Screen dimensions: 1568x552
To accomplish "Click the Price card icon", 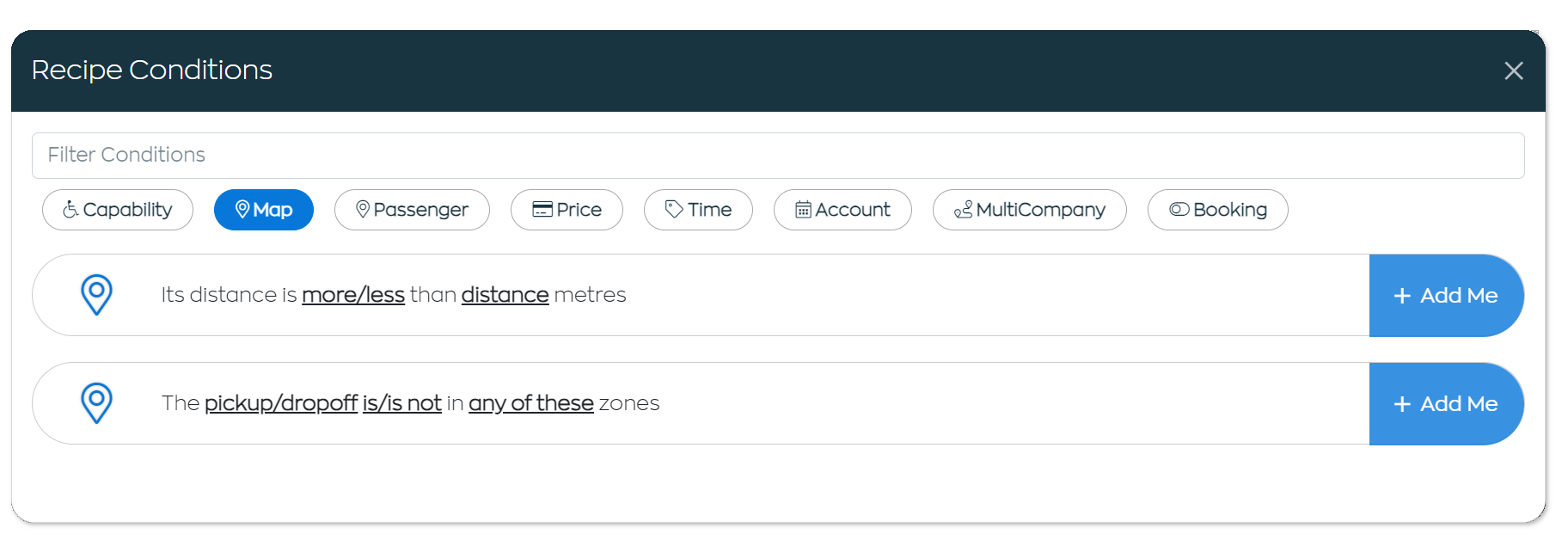I will 542,210.
